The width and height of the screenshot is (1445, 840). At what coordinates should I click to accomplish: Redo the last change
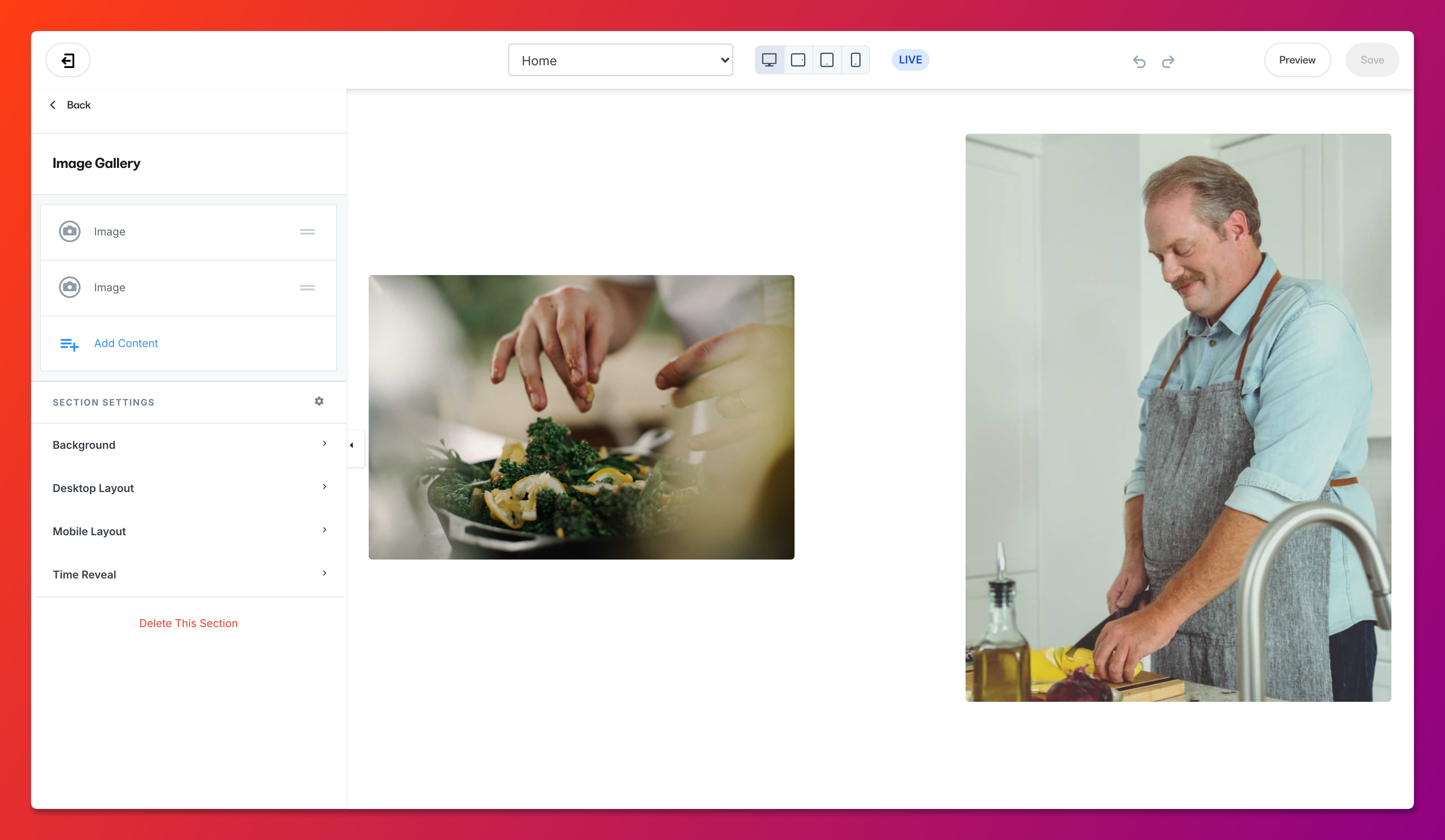point(1168,61)
